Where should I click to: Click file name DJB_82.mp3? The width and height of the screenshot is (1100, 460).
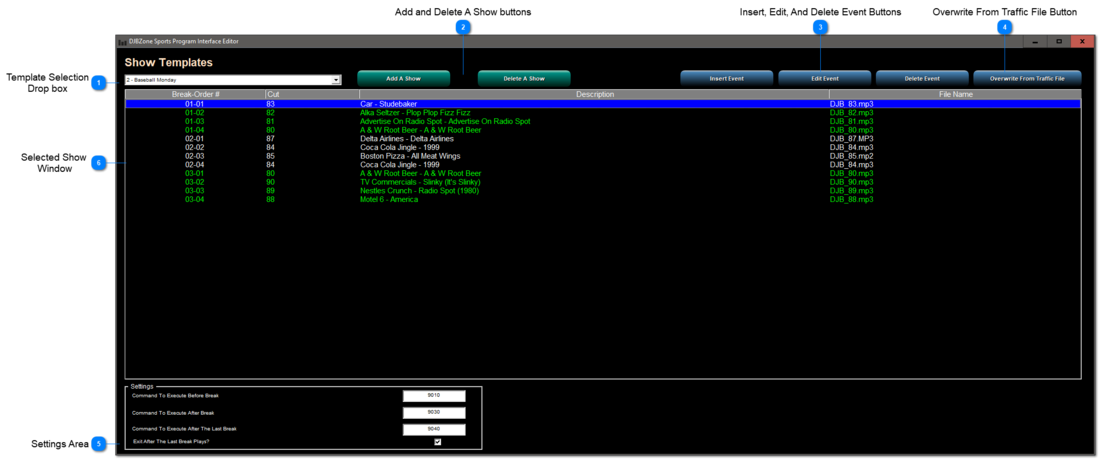(852, 112)
